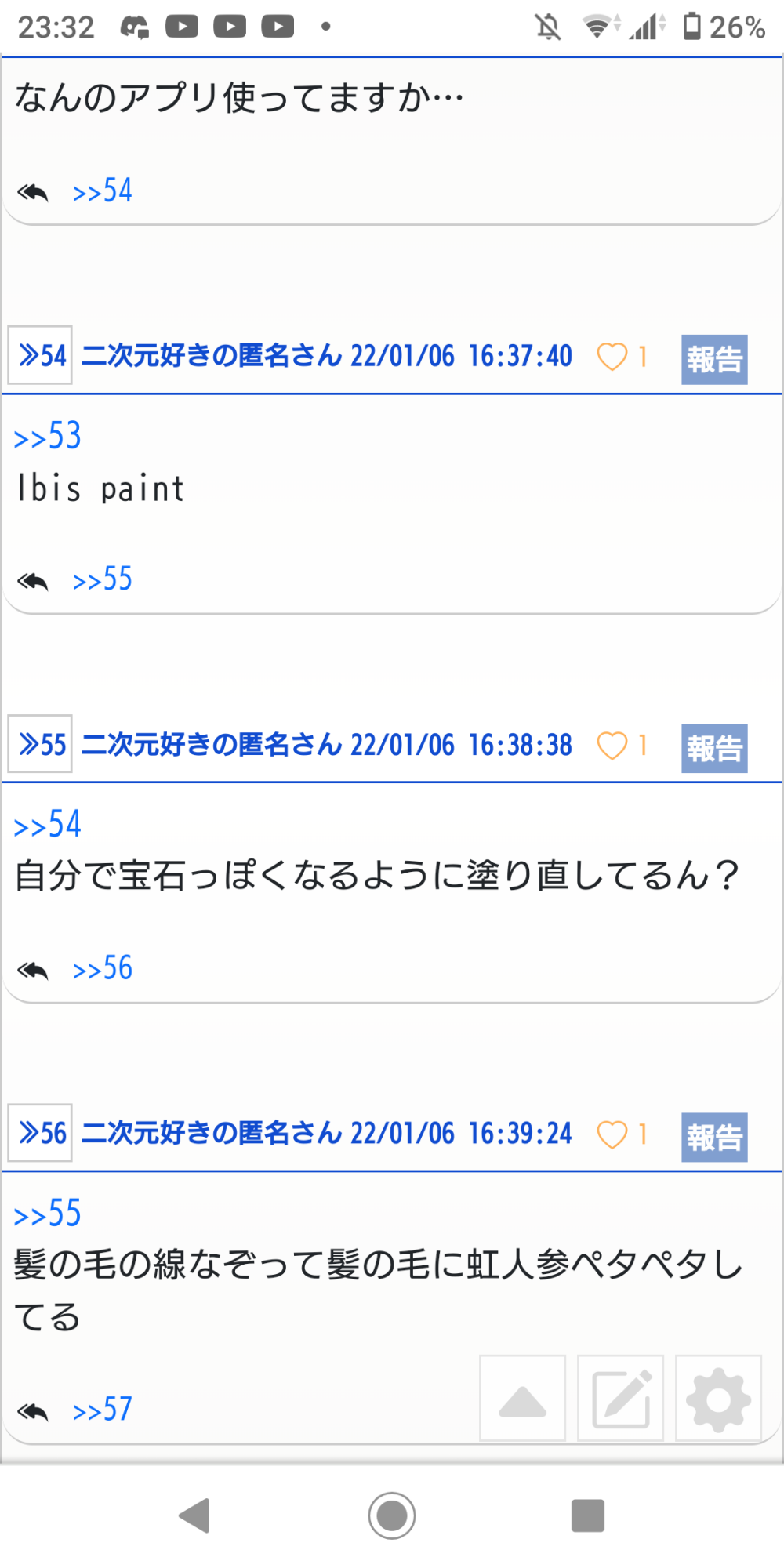Follow the >>53 anchor link in post 54
The width and height of the screenshot is (784, 1568).
click(x=48, y=436)
